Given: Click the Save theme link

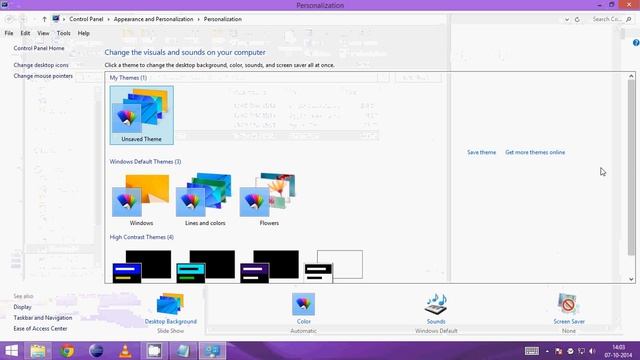Looking at the screenshot, I should pyautogui.click(x=482, y=152).
